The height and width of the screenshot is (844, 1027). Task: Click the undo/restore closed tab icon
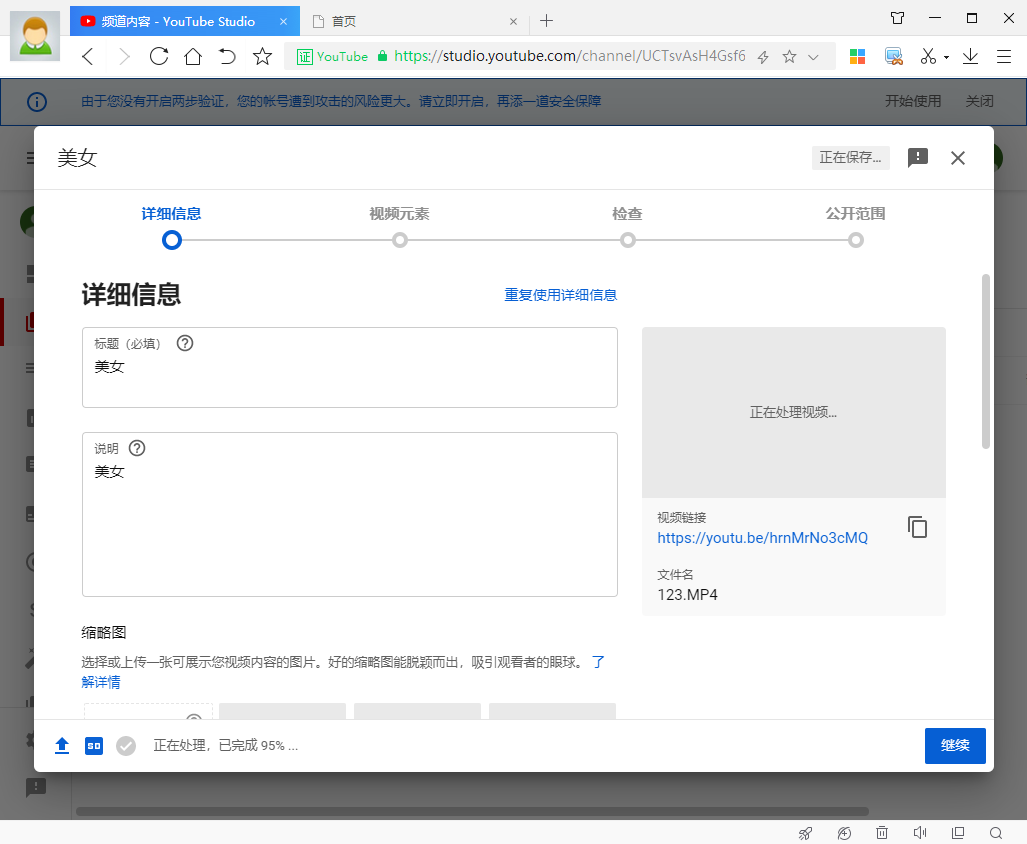click(x=227, y=56)
